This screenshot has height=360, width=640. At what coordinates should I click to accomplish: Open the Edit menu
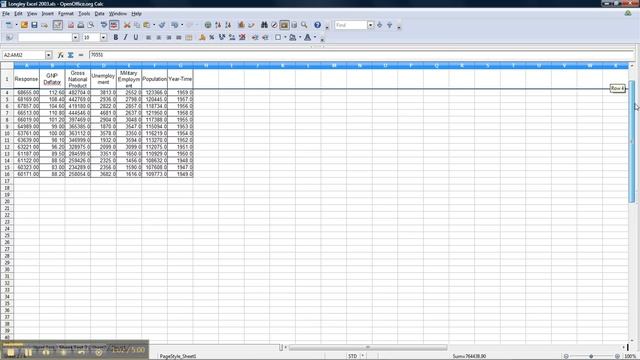point(18,13)
